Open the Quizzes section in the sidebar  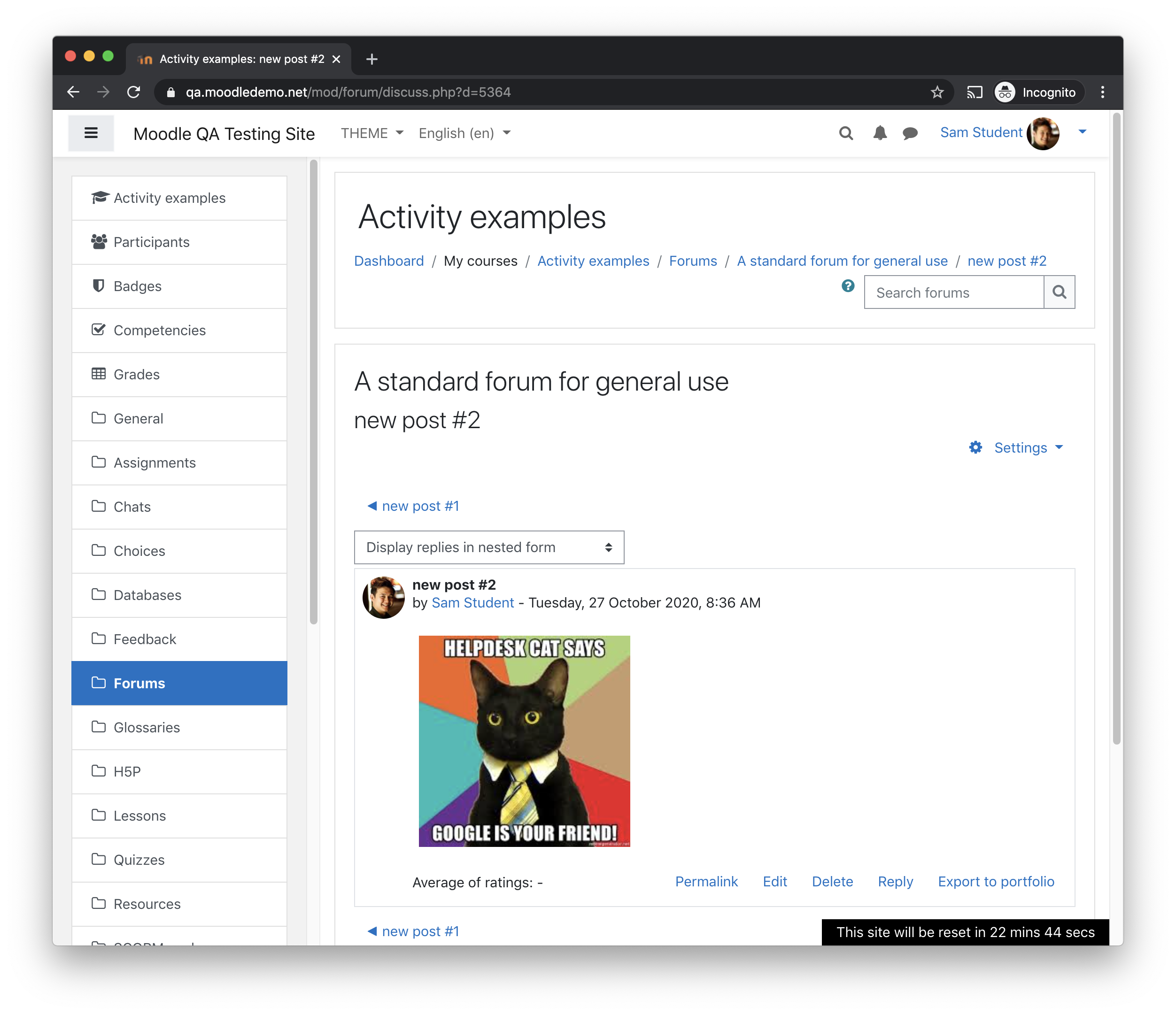179,860
